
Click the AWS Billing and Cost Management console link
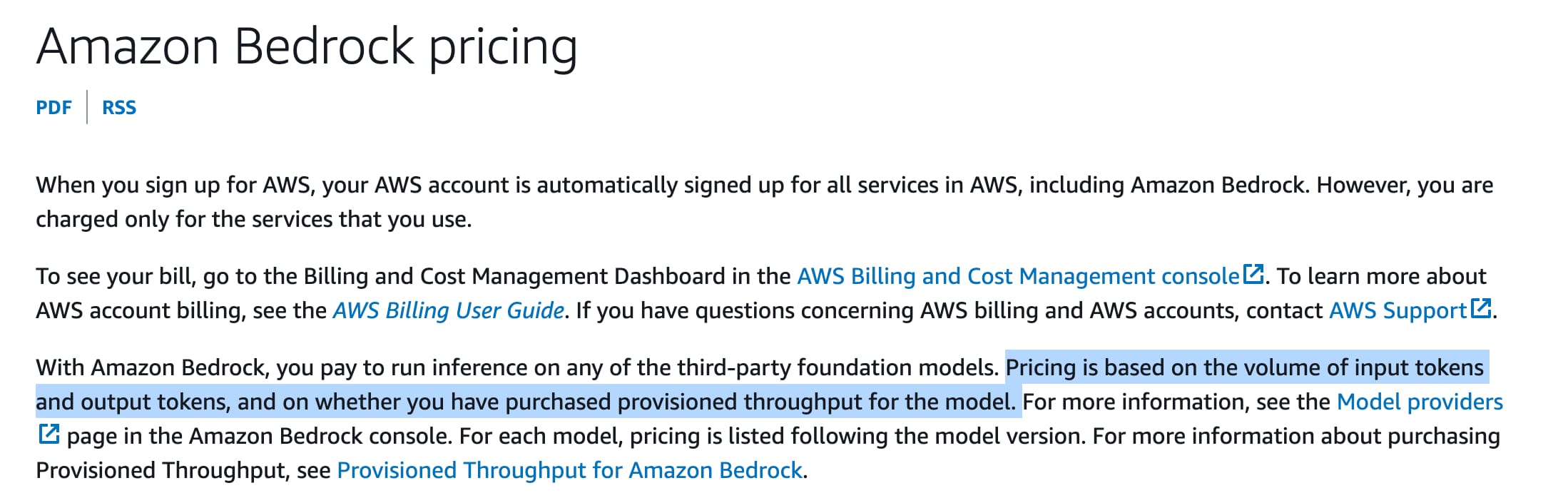click(1017, 276)
